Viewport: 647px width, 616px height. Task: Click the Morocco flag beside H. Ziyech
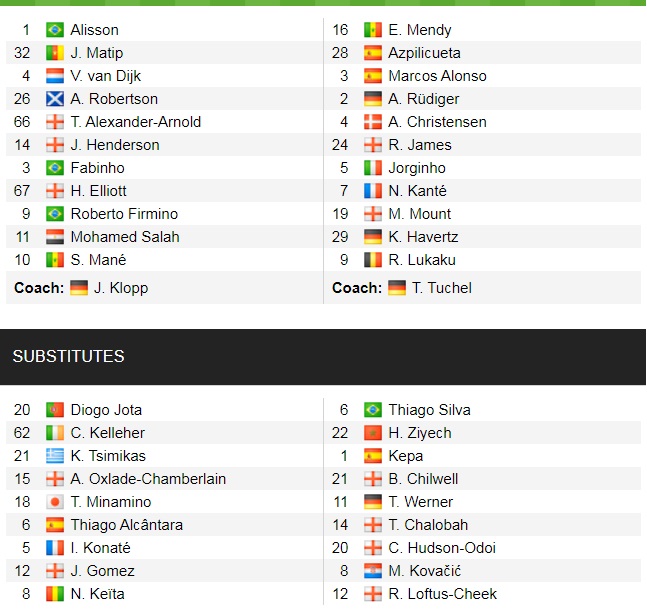pos(373,433)
